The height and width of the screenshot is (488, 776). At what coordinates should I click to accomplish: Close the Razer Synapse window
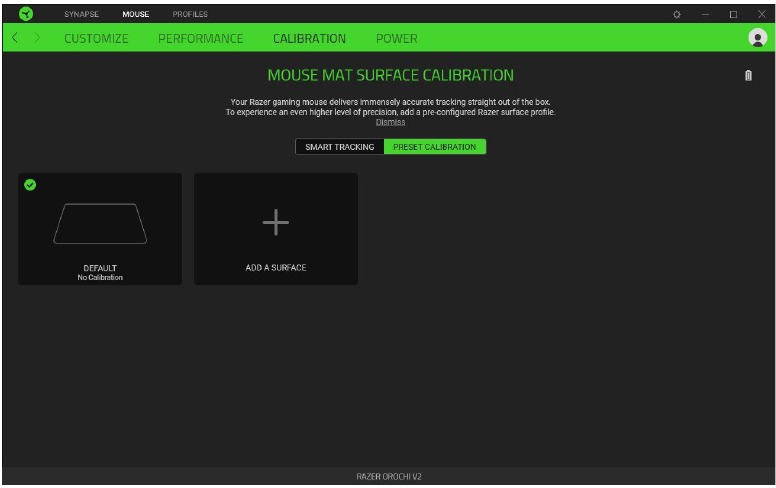tap(762, 14)
